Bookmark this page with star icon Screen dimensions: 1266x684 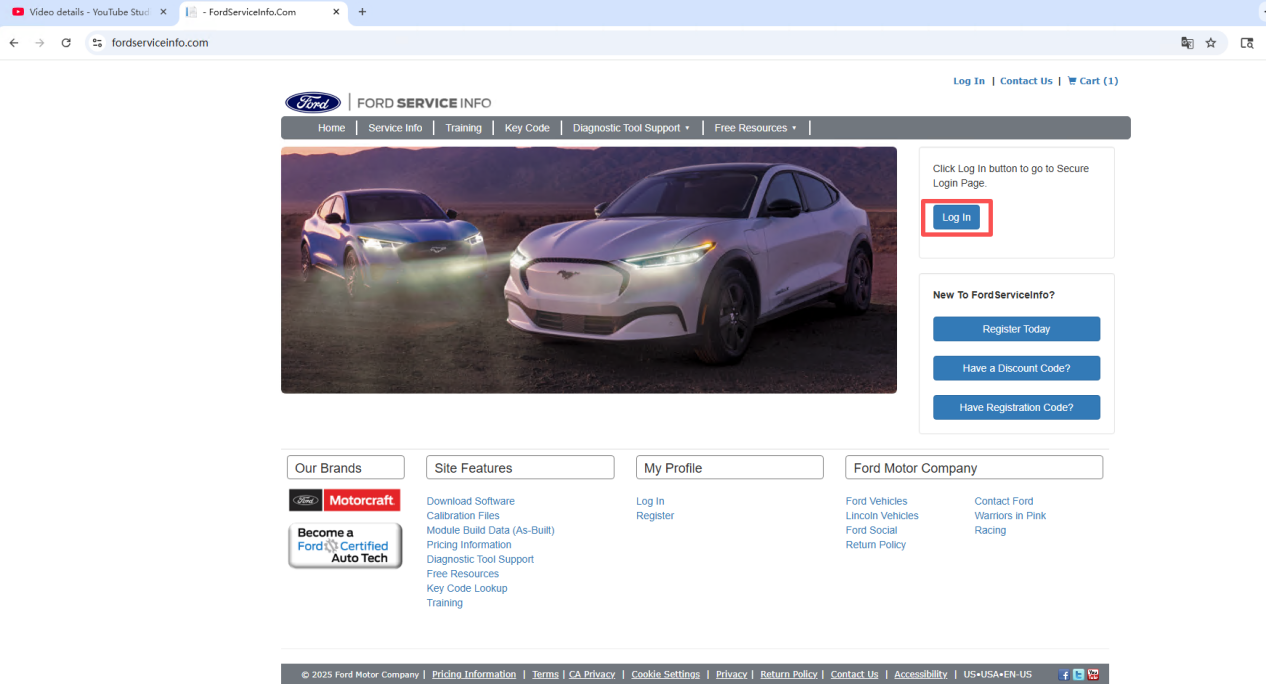(1211, 43)
